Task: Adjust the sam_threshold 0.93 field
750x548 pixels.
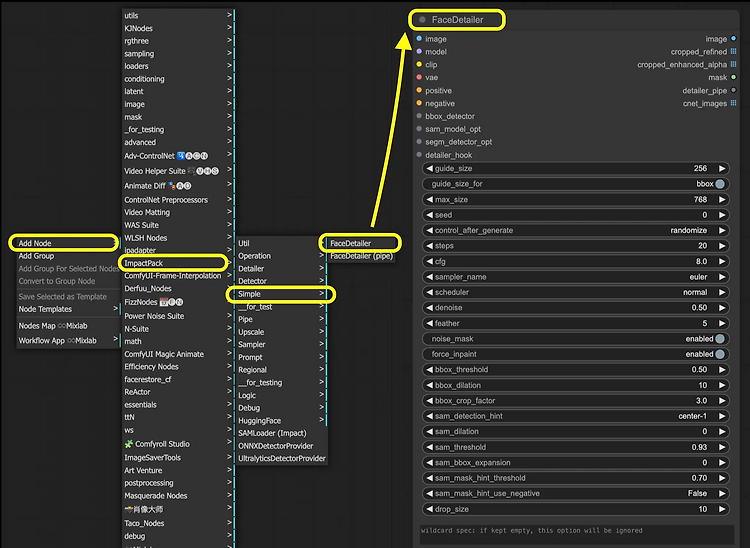Action: (x=576, y=447)
